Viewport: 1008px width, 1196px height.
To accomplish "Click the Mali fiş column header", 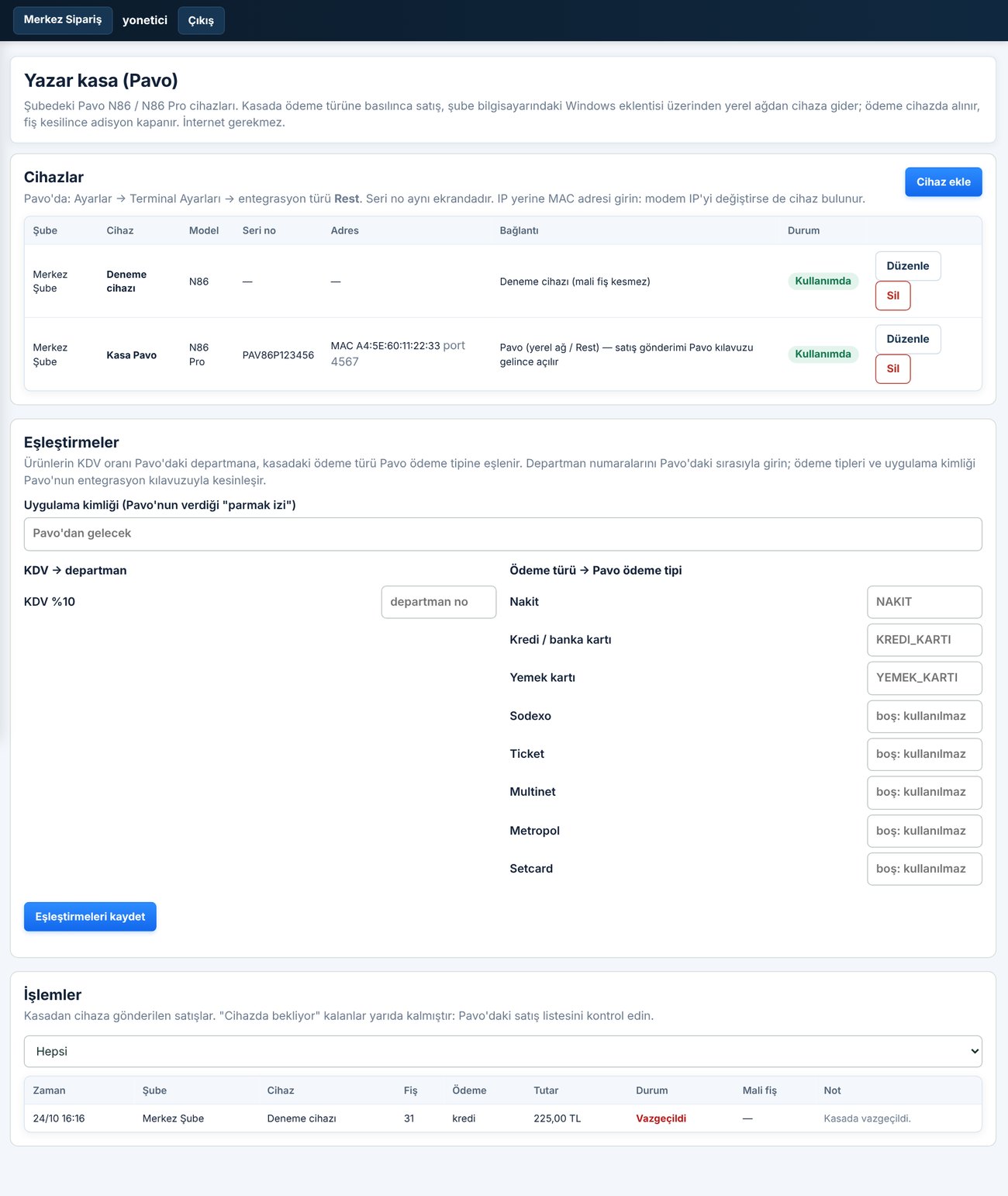I will (759, 1091).
